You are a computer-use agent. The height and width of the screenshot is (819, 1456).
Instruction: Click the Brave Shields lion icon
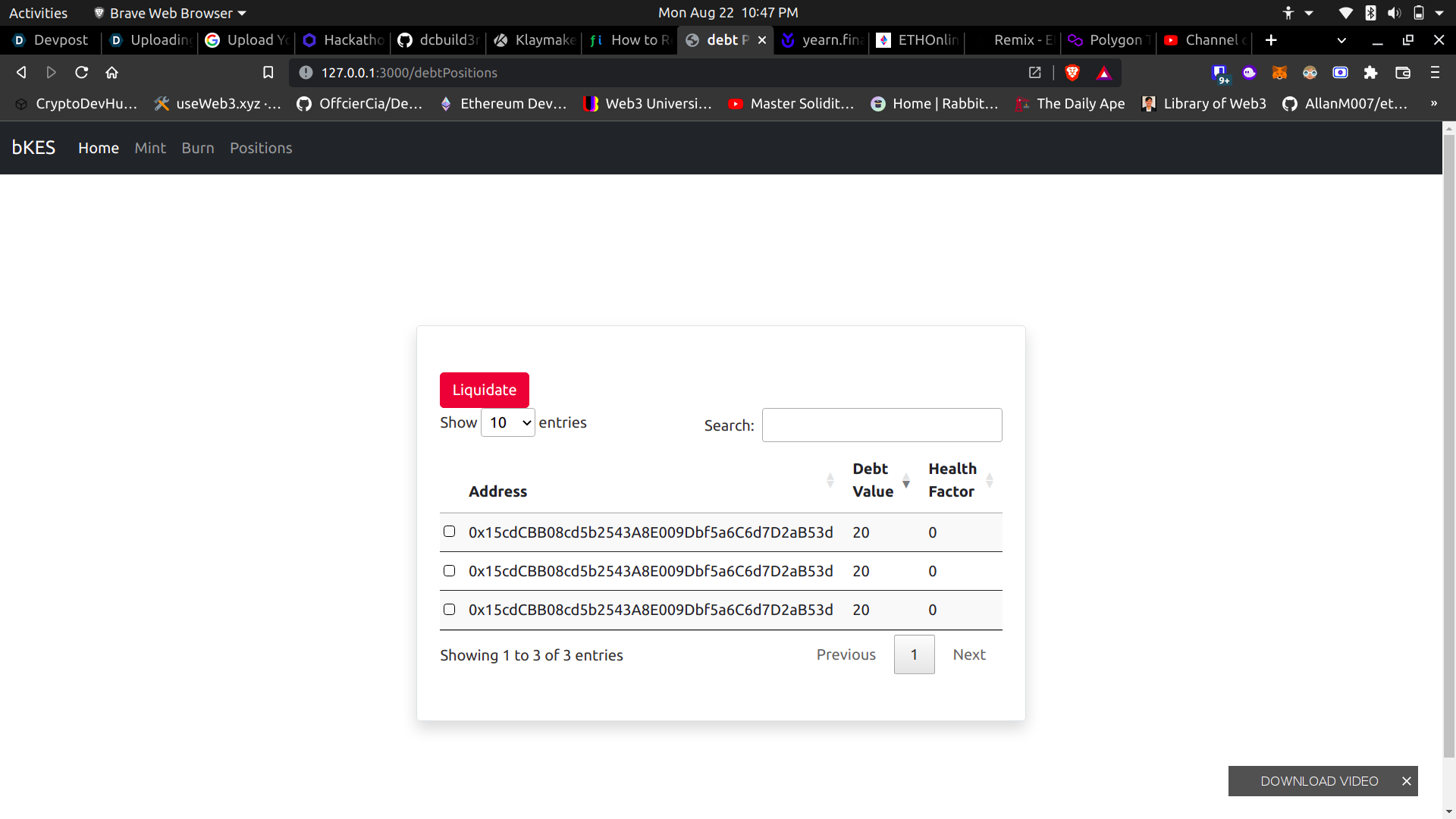coord(1072,73)
